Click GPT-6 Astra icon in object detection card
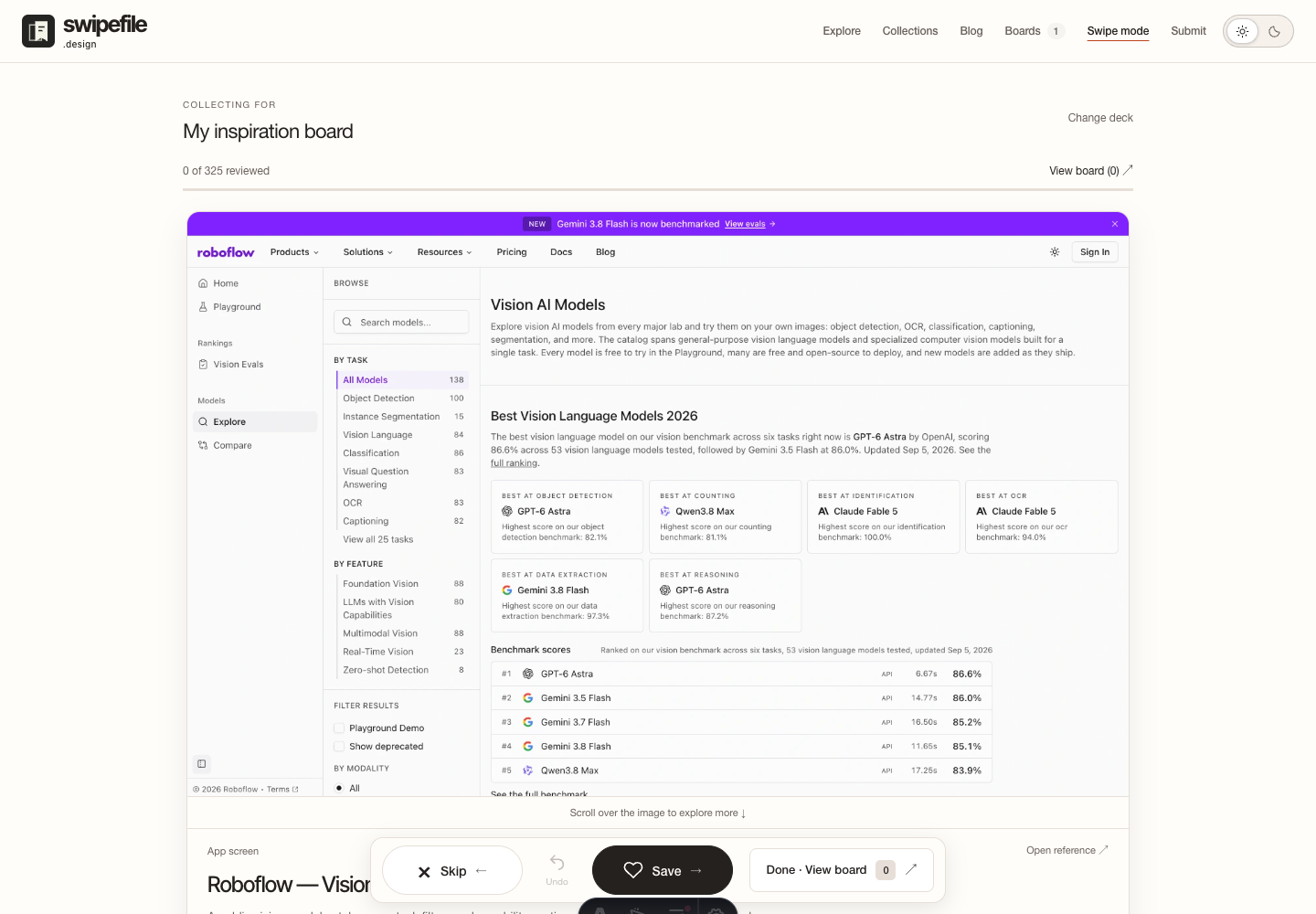This screenshot has width=1316, height=914. coord(507,512)
